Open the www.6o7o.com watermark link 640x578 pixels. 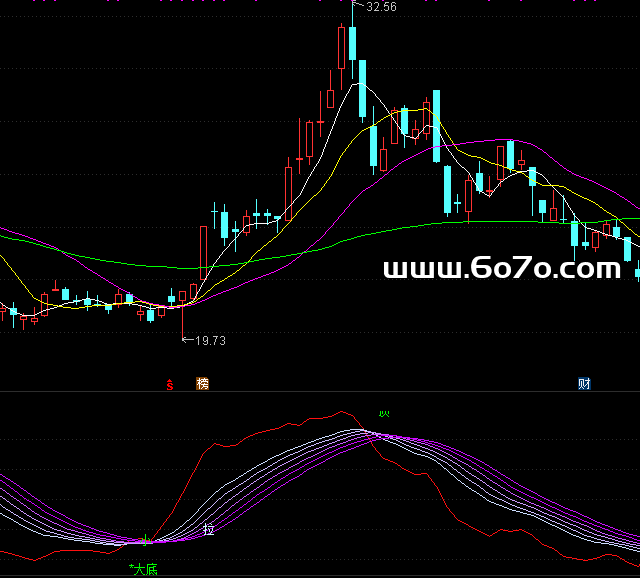(502, 268)
